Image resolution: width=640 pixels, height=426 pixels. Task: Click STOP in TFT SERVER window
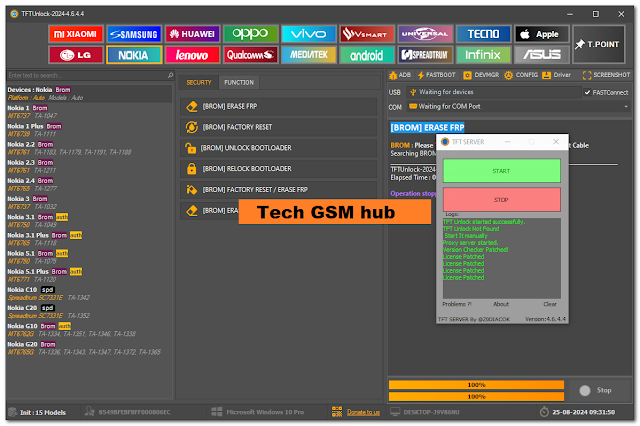point(502,200)
